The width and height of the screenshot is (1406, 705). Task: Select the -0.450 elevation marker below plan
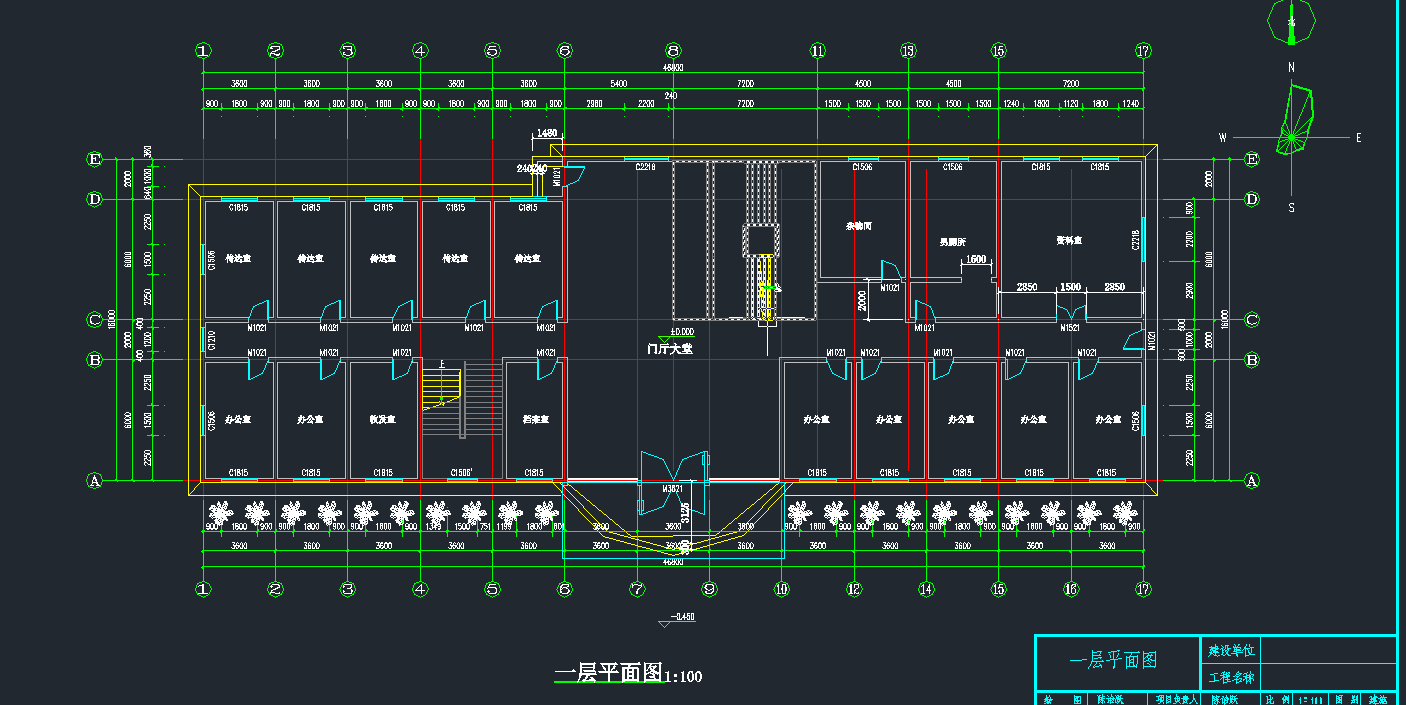click(681, 617)
